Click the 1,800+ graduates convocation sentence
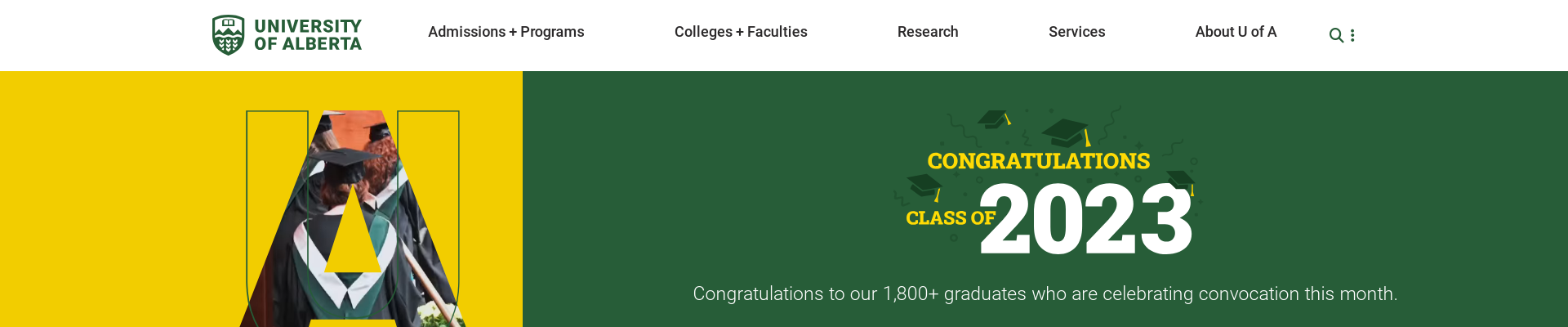1568x327 pixels. click(x=1045, y=293)
